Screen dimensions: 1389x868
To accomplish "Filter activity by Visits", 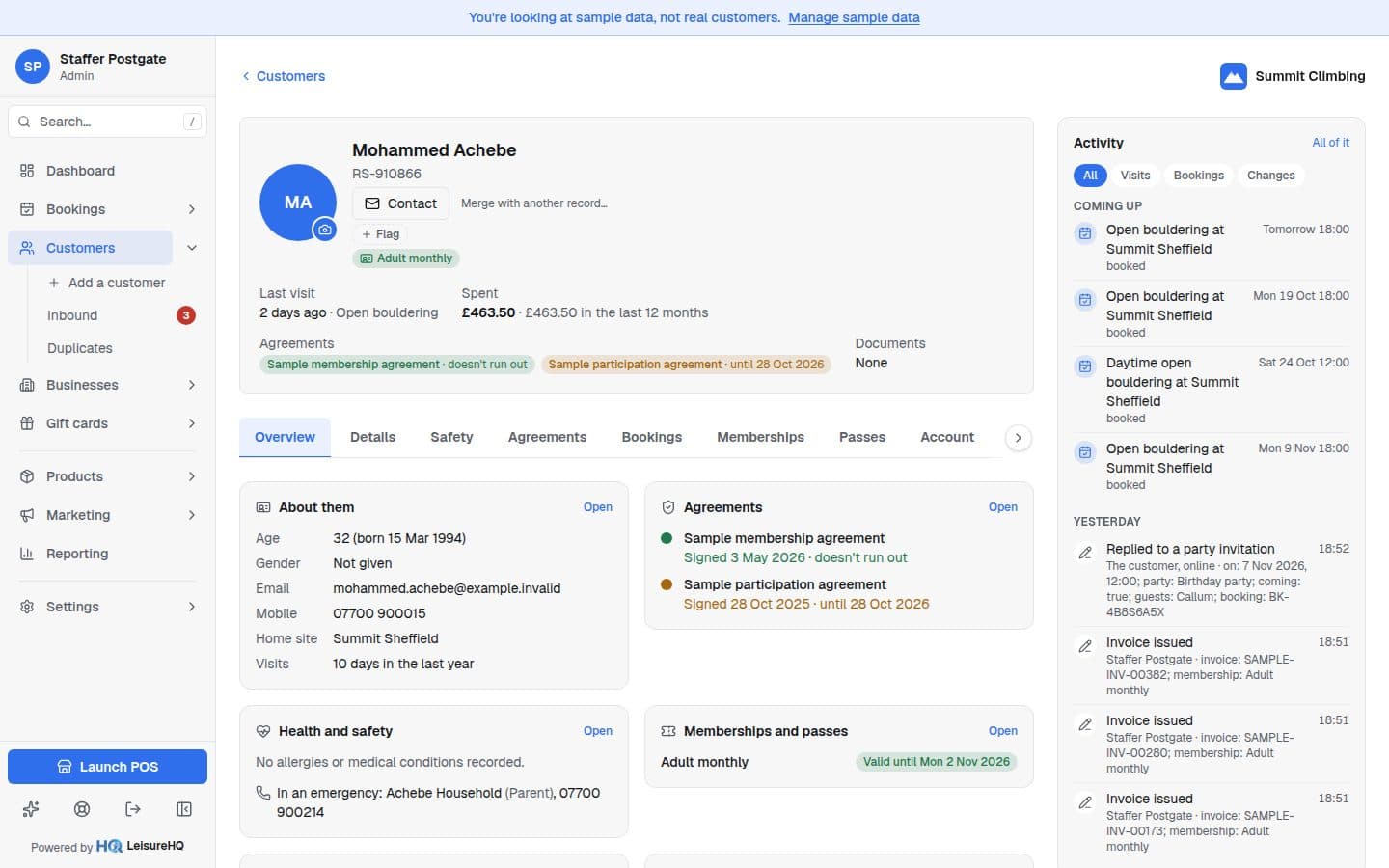I will pos(1135,176).
